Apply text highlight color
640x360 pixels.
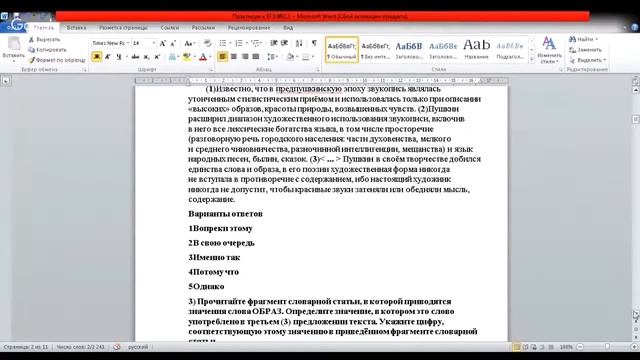[187, 57]
